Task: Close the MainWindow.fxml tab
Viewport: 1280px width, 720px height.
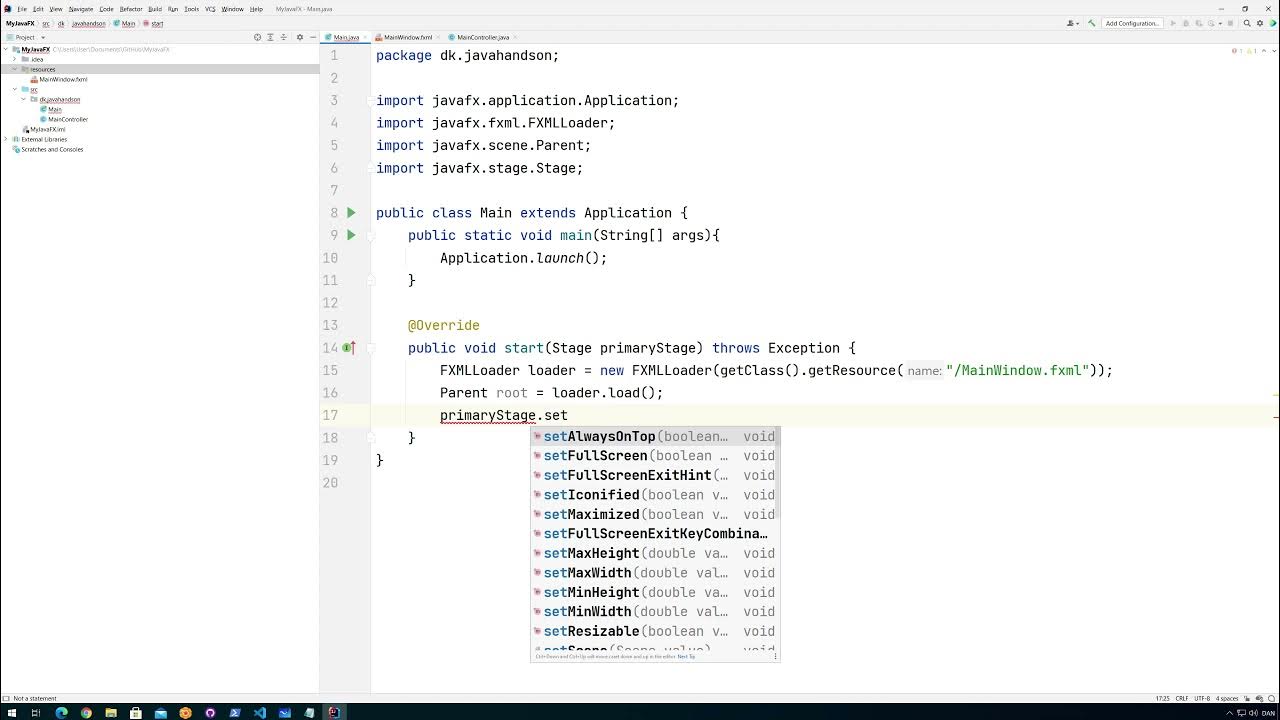Action: (438, 37)
